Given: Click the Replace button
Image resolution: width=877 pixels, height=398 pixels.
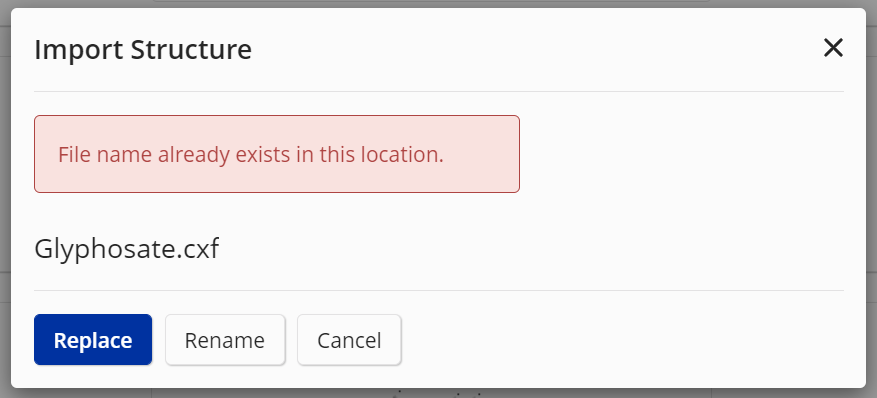Looking at the screenshot, I should [93, 340].
